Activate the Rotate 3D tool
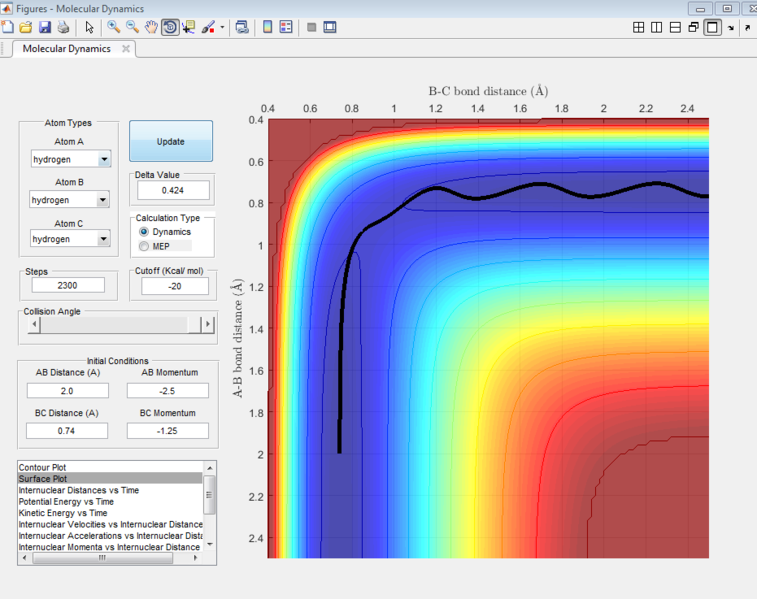The height and width of the screenshot is (599, 757). coord(170,27)
